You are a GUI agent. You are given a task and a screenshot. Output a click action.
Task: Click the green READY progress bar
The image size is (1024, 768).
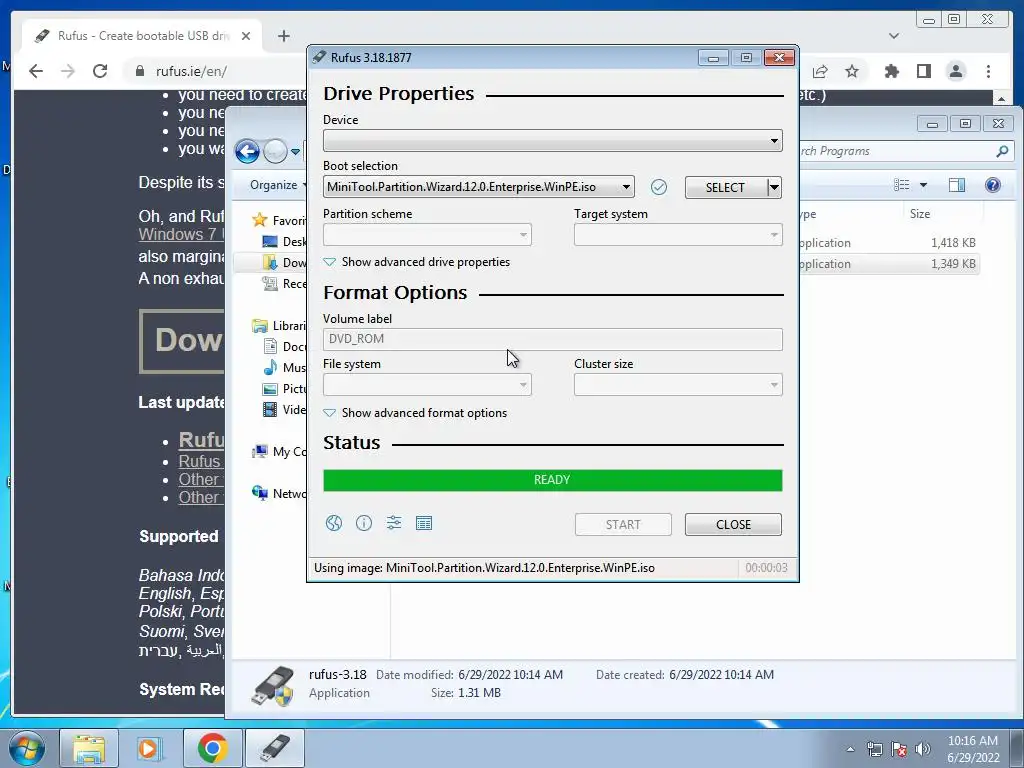[552, 480]
